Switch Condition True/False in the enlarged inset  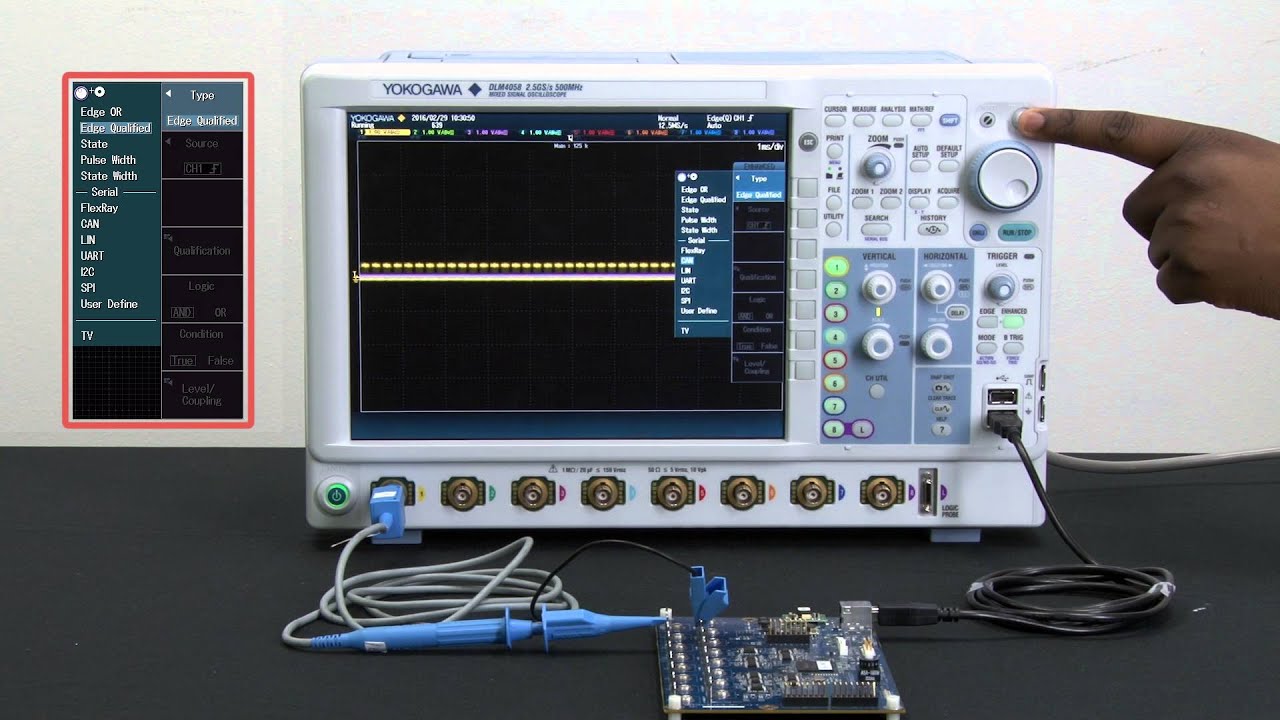[202, 347]
